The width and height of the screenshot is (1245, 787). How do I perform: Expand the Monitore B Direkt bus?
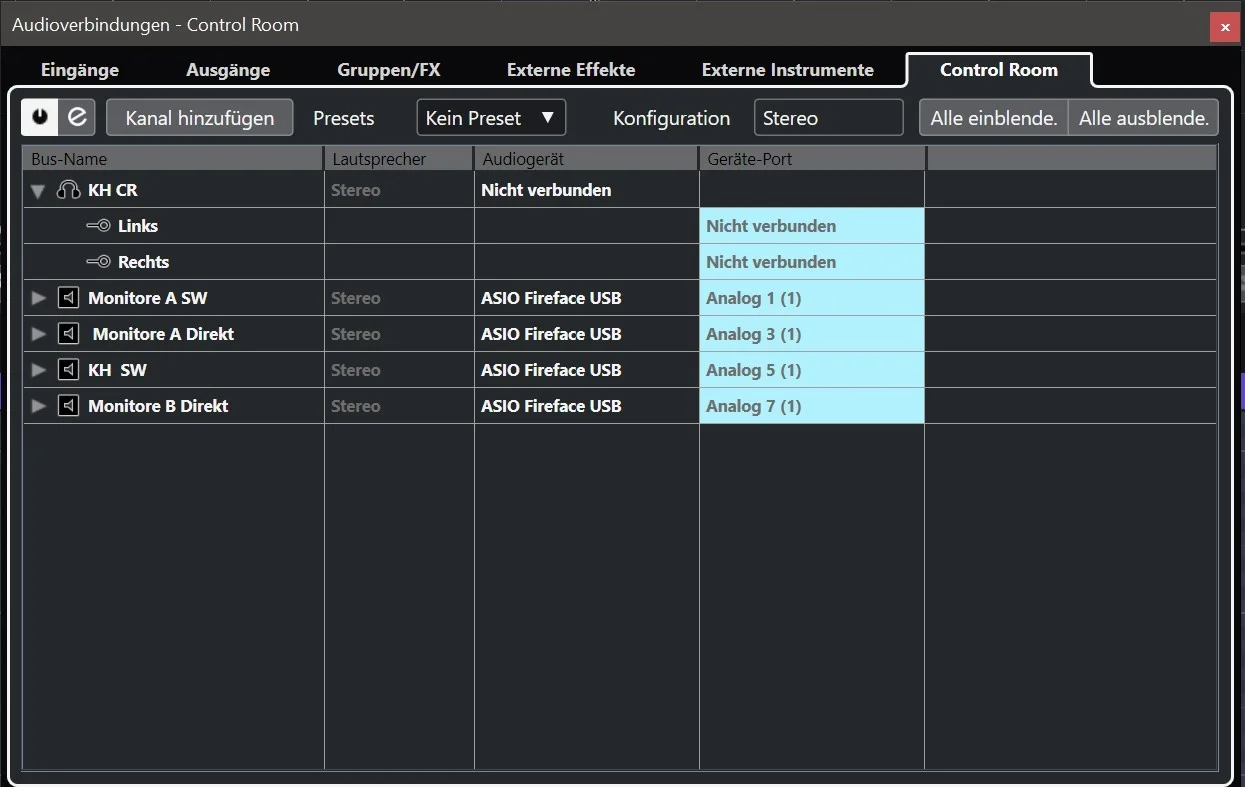click(x=39, y=406)
